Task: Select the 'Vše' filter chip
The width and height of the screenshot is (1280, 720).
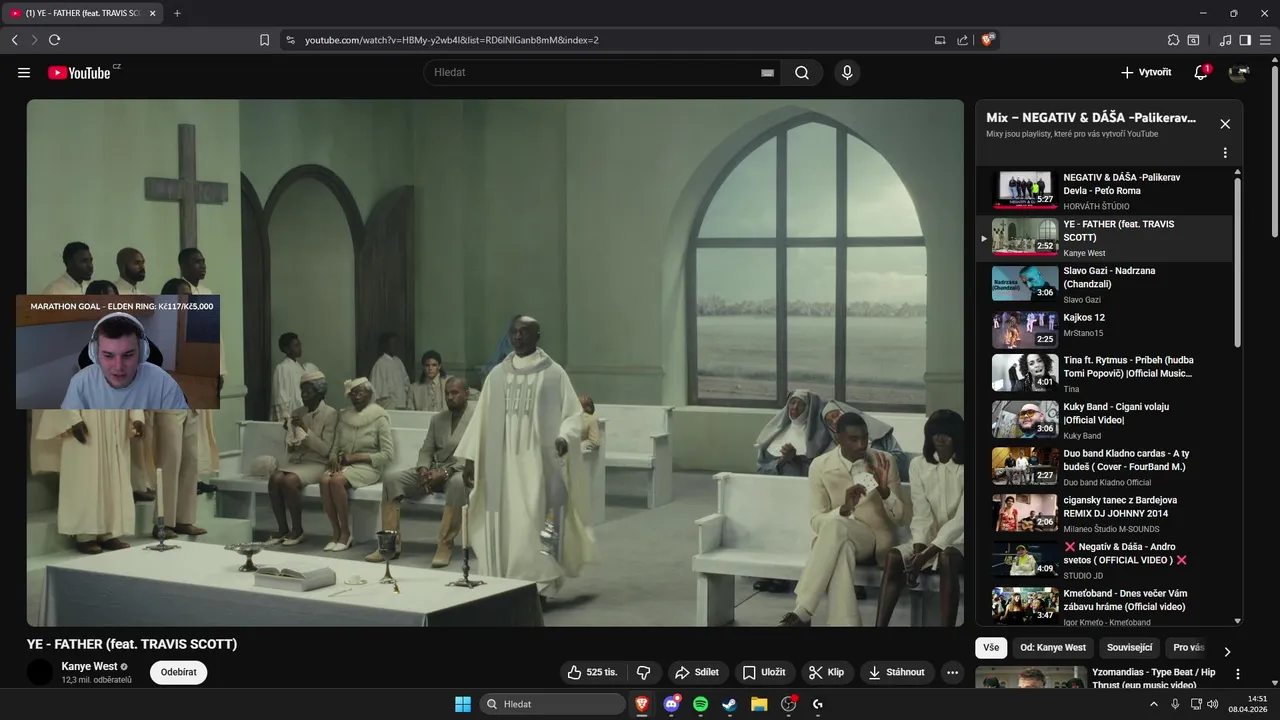Action: coord(991,648)
